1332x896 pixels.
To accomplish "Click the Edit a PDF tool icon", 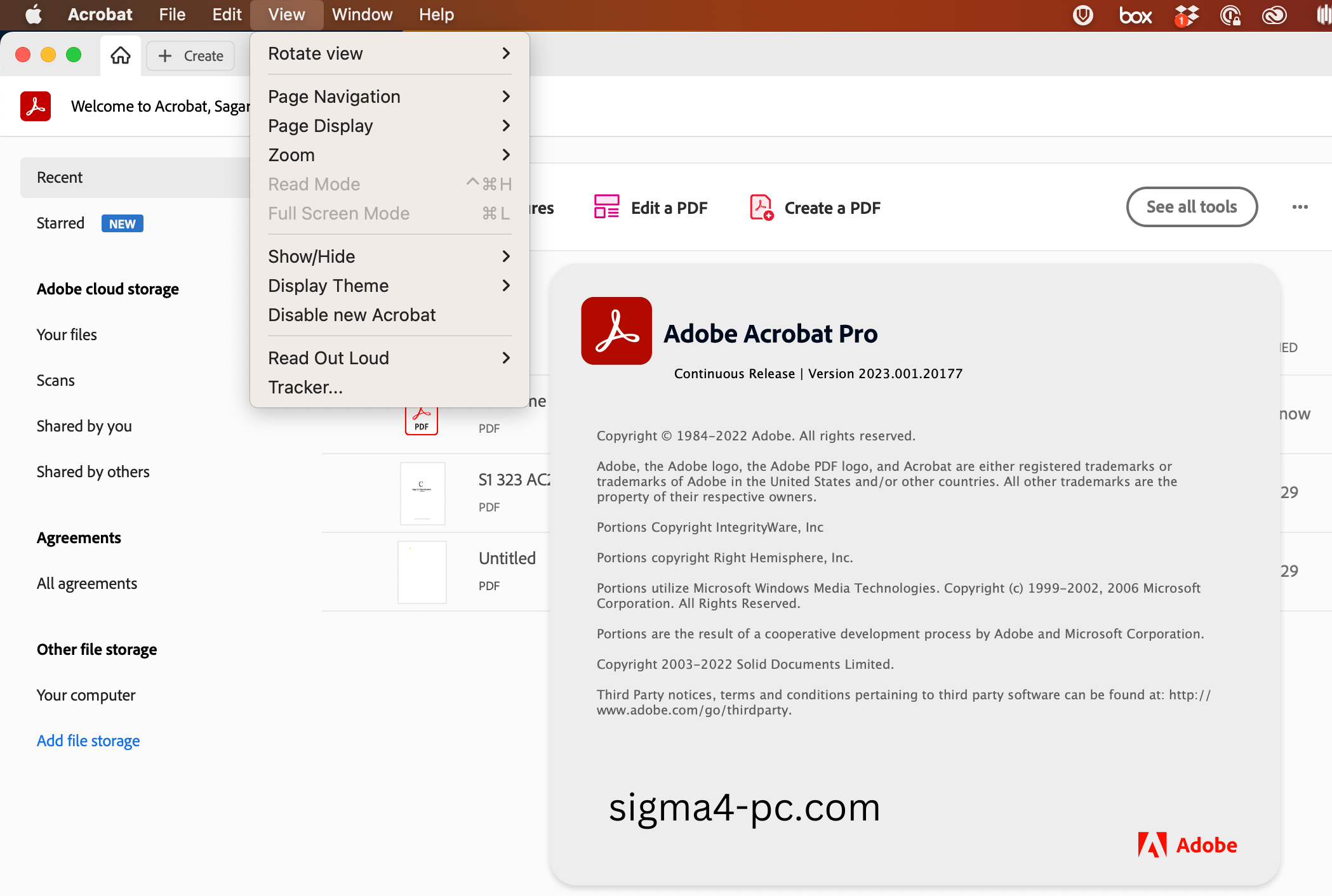I will pos(606,207).
